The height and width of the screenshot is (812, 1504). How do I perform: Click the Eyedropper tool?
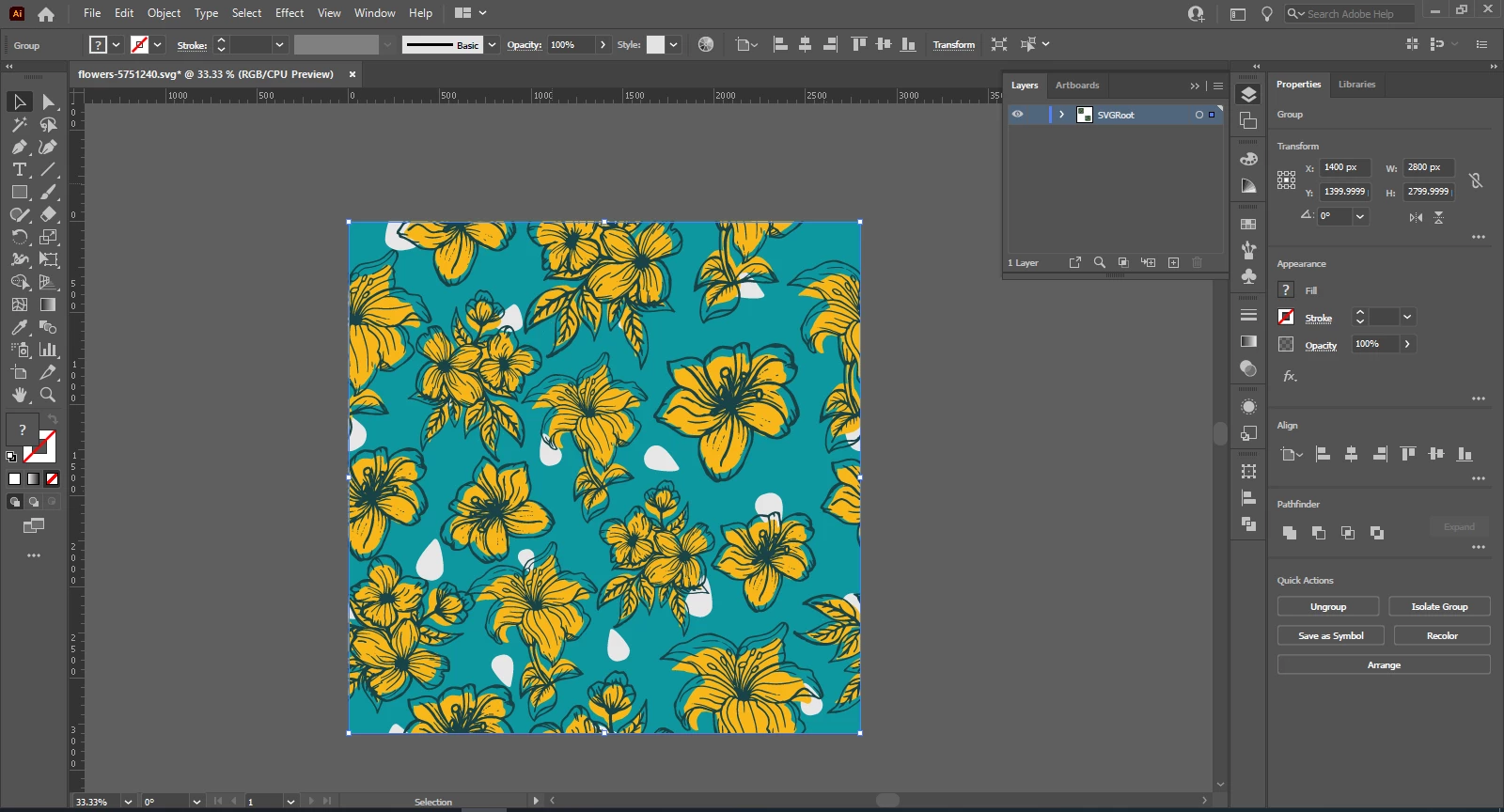click(19, 327)
